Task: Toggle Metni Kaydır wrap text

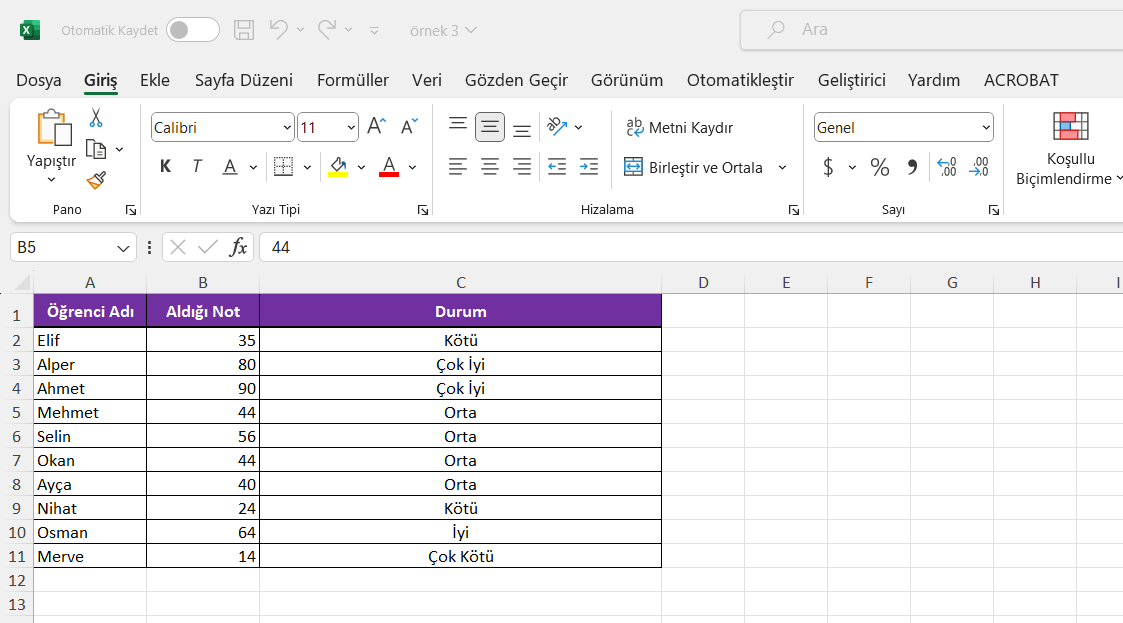Action: click(x=679, y=127)
